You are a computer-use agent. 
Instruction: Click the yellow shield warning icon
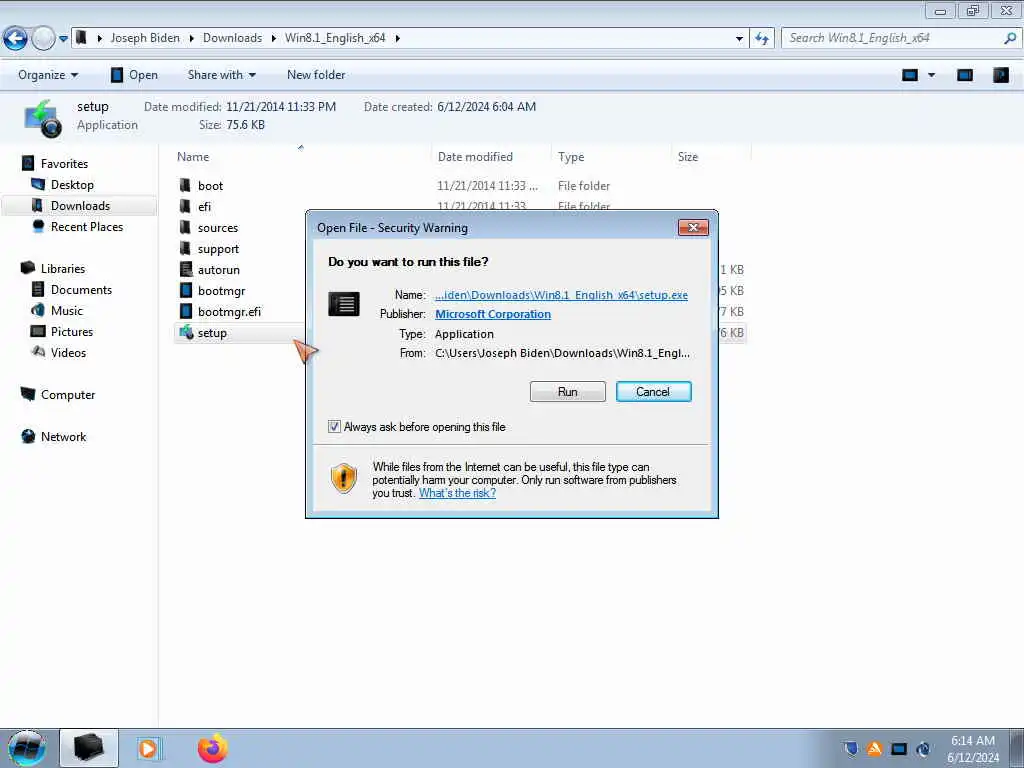(344, 478)
